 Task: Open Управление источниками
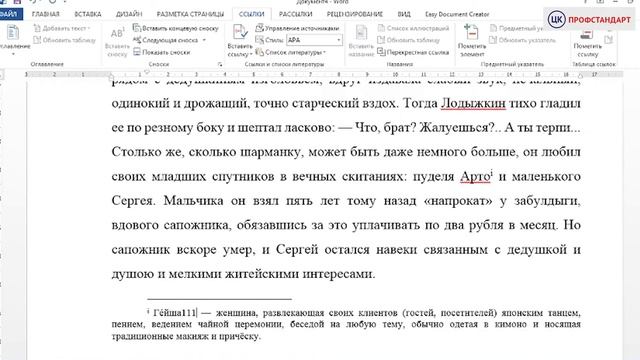point(297,28)
